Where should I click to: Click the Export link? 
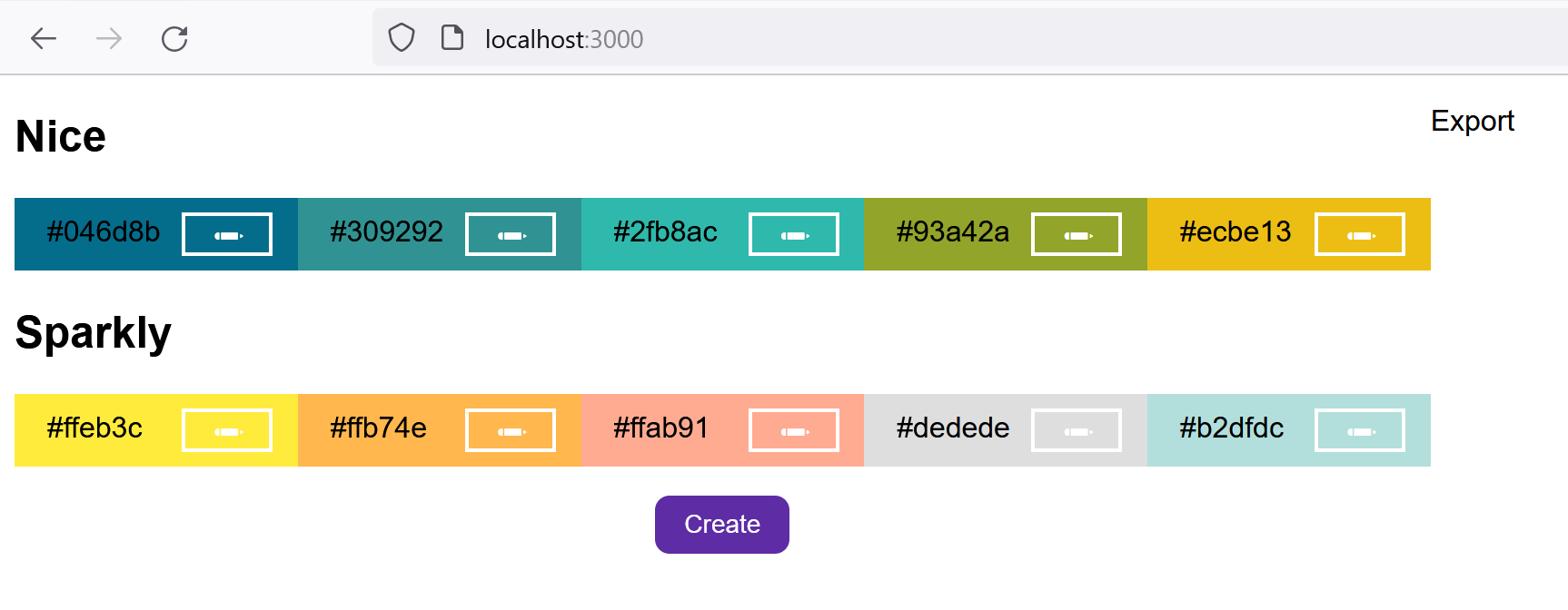coord(1472,121)
